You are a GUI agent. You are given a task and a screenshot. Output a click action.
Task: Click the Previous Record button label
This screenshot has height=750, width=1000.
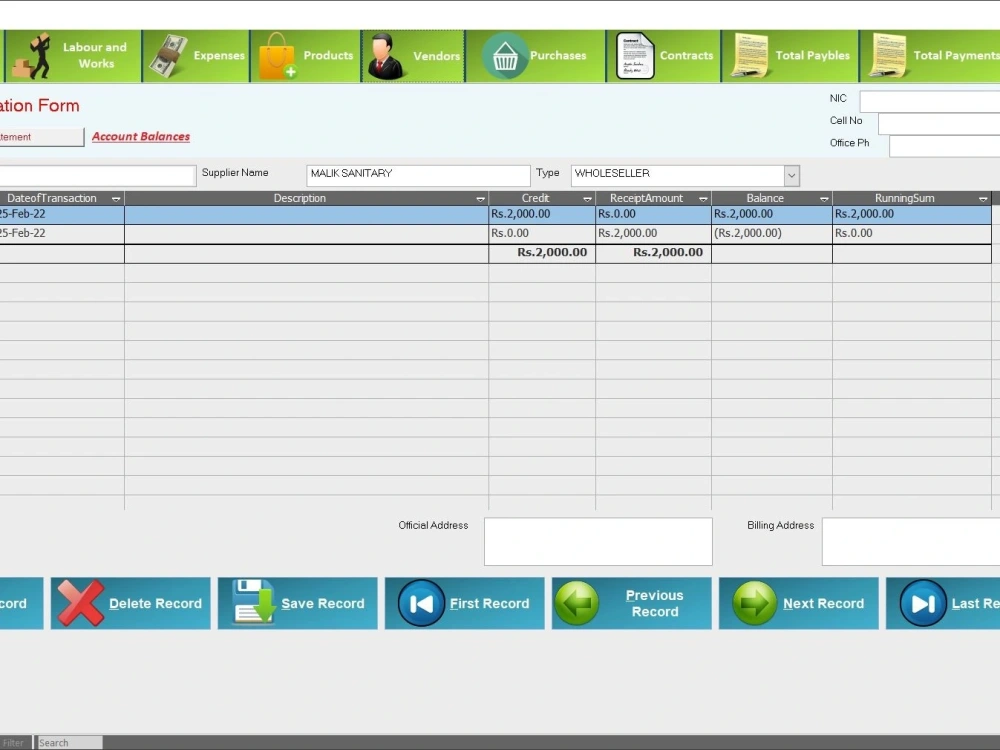click(654, 603)
